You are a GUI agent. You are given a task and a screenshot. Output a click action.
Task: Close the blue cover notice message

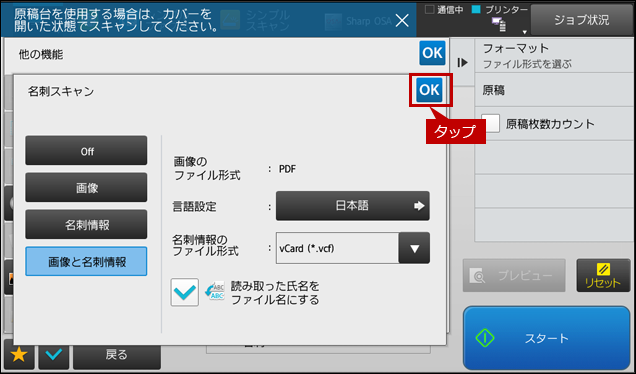(x=402, y=20)
